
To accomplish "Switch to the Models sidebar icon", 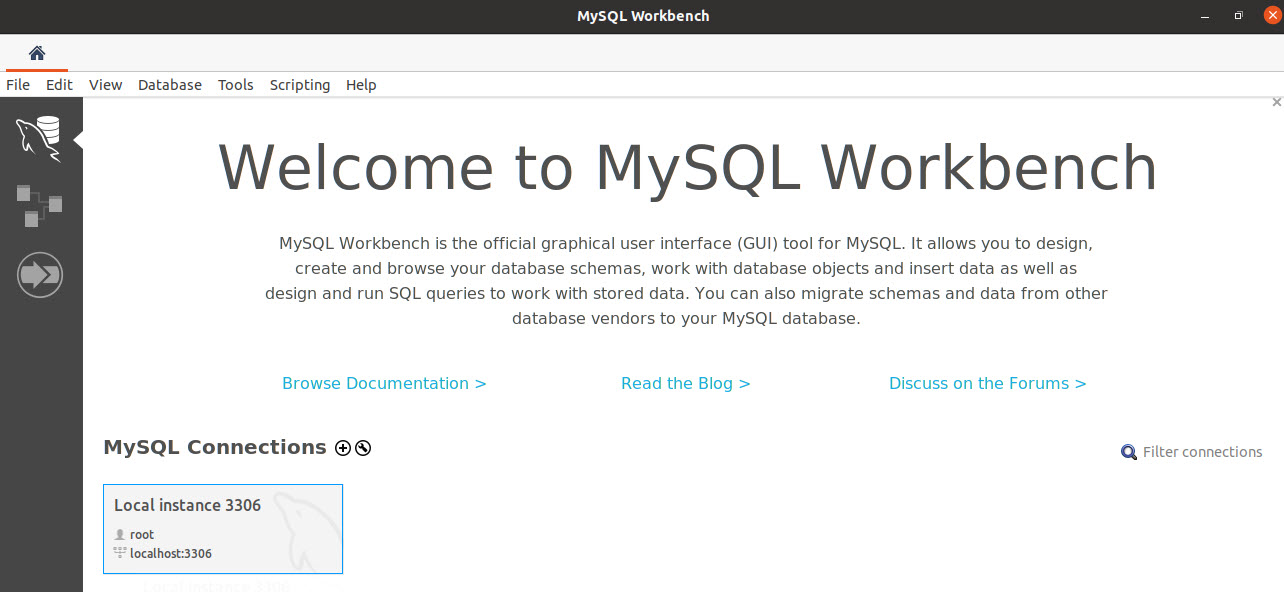I will click(39, 205).
